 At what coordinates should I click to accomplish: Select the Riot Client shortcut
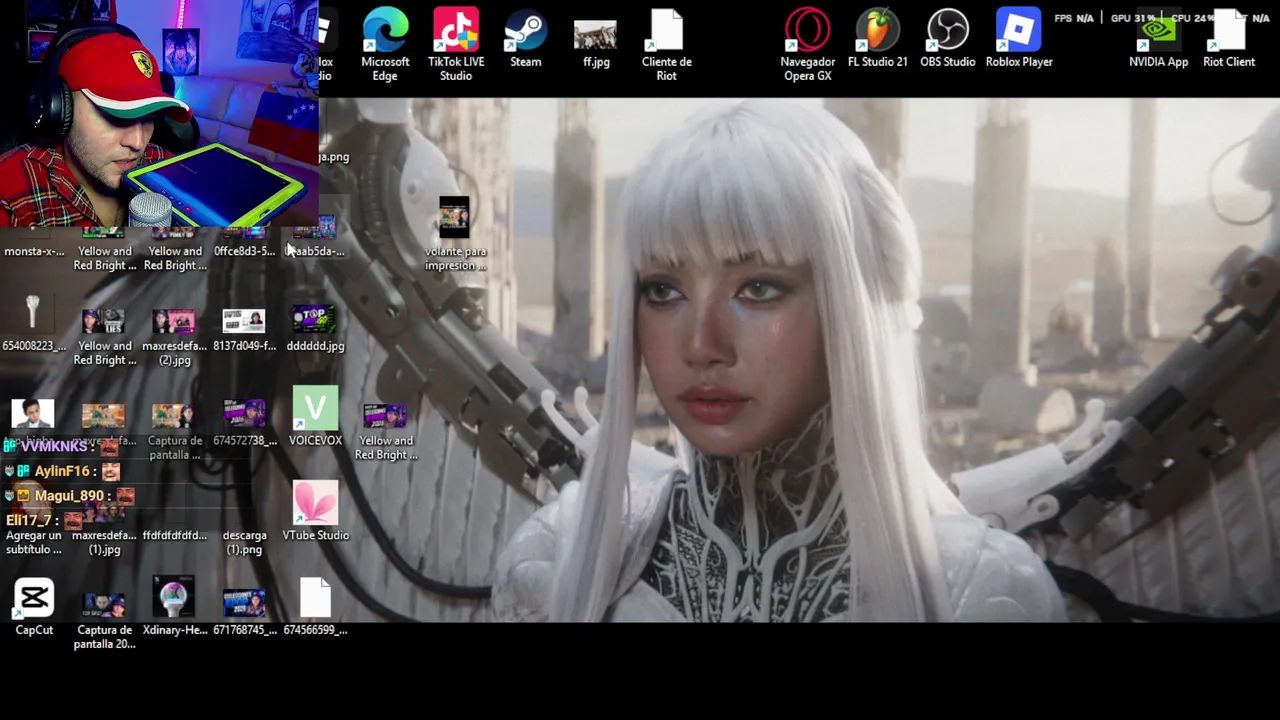pyautogui.click(x=1228, y=40)
